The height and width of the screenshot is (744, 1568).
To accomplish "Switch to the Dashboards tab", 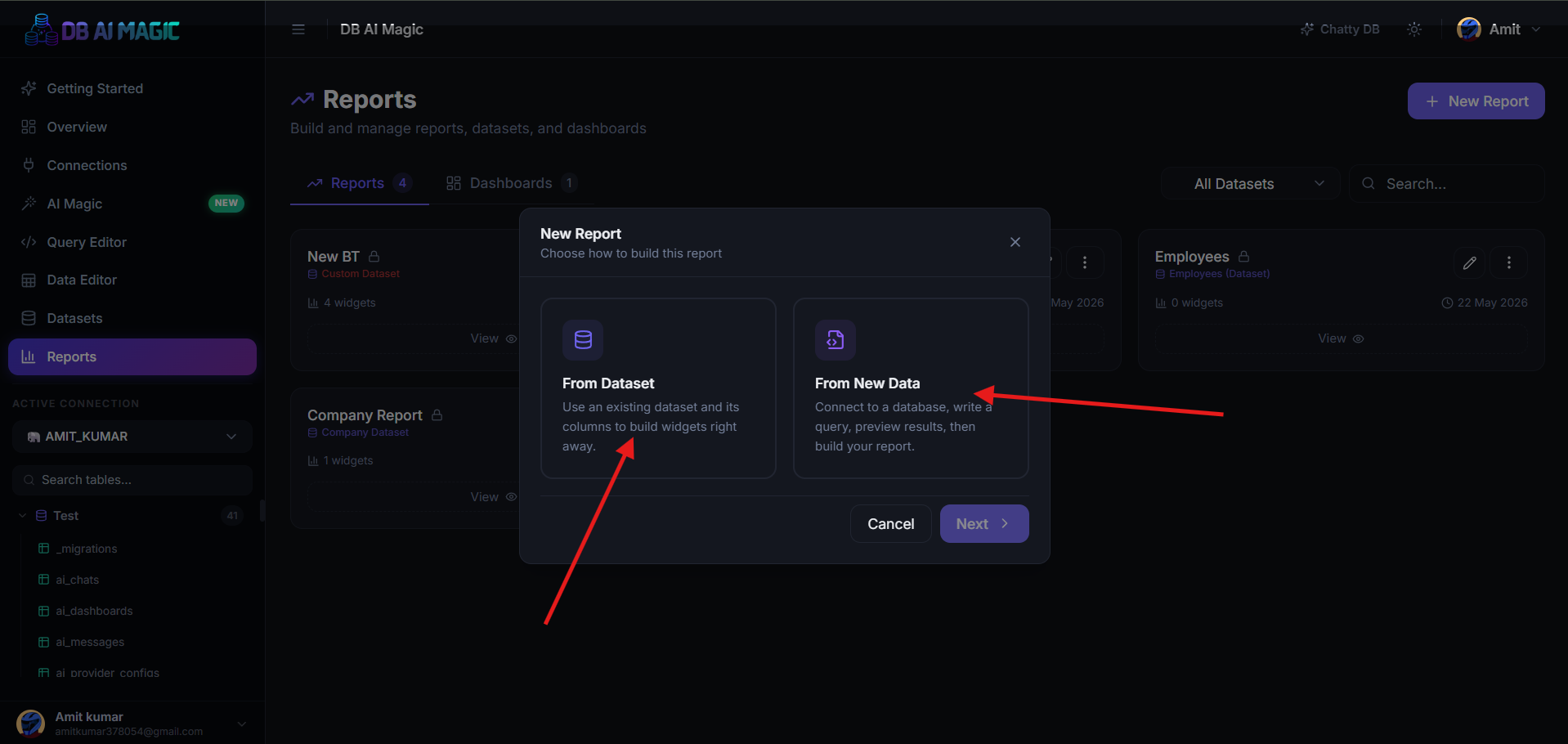I will coord(512,183).
